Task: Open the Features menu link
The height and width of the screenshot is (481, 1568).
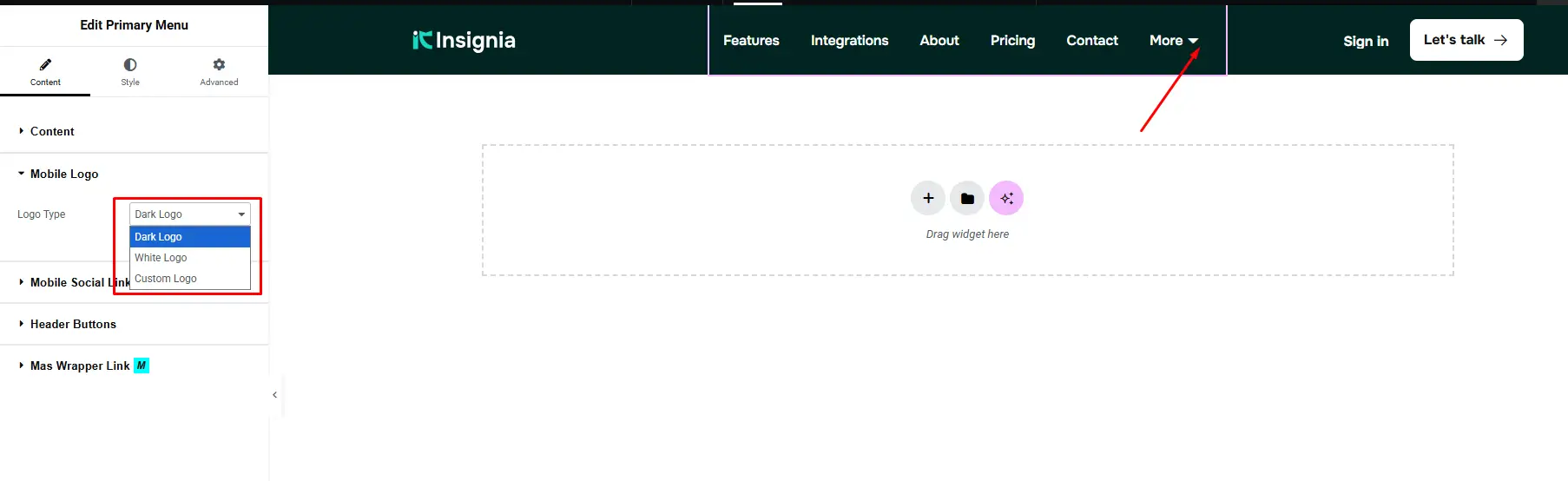Action: (x=751, y=40)
